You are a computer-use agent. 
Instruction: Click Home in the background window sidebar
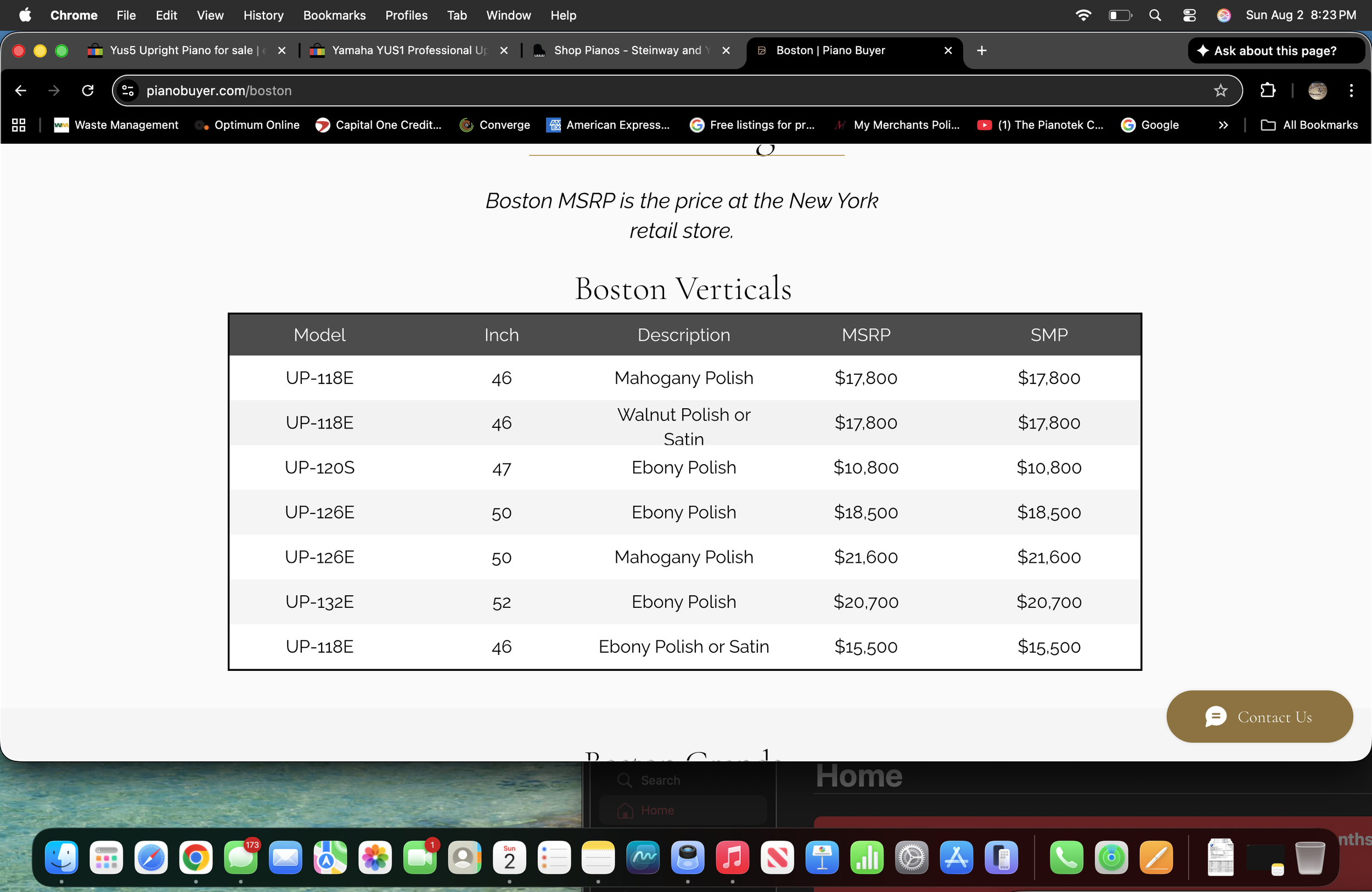683,810
